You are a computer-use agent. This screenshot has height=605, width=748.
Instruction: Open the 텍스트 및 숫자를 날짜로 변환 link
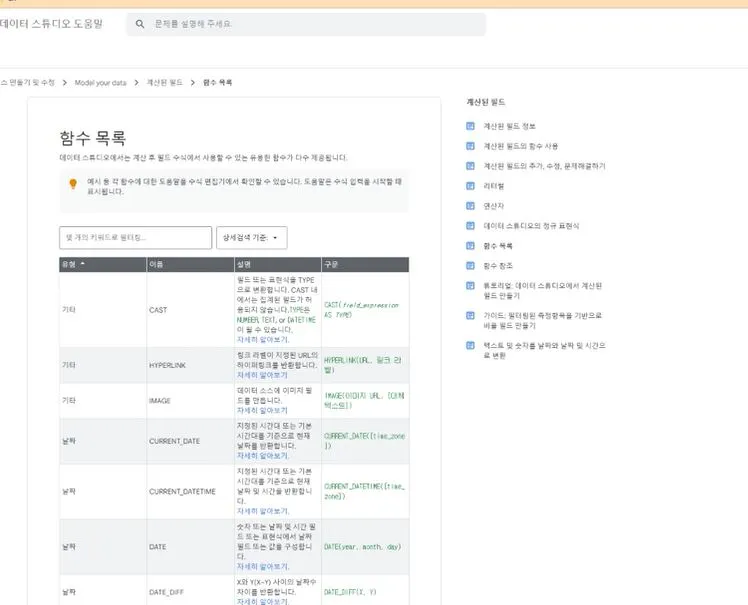tap(544, 351)
